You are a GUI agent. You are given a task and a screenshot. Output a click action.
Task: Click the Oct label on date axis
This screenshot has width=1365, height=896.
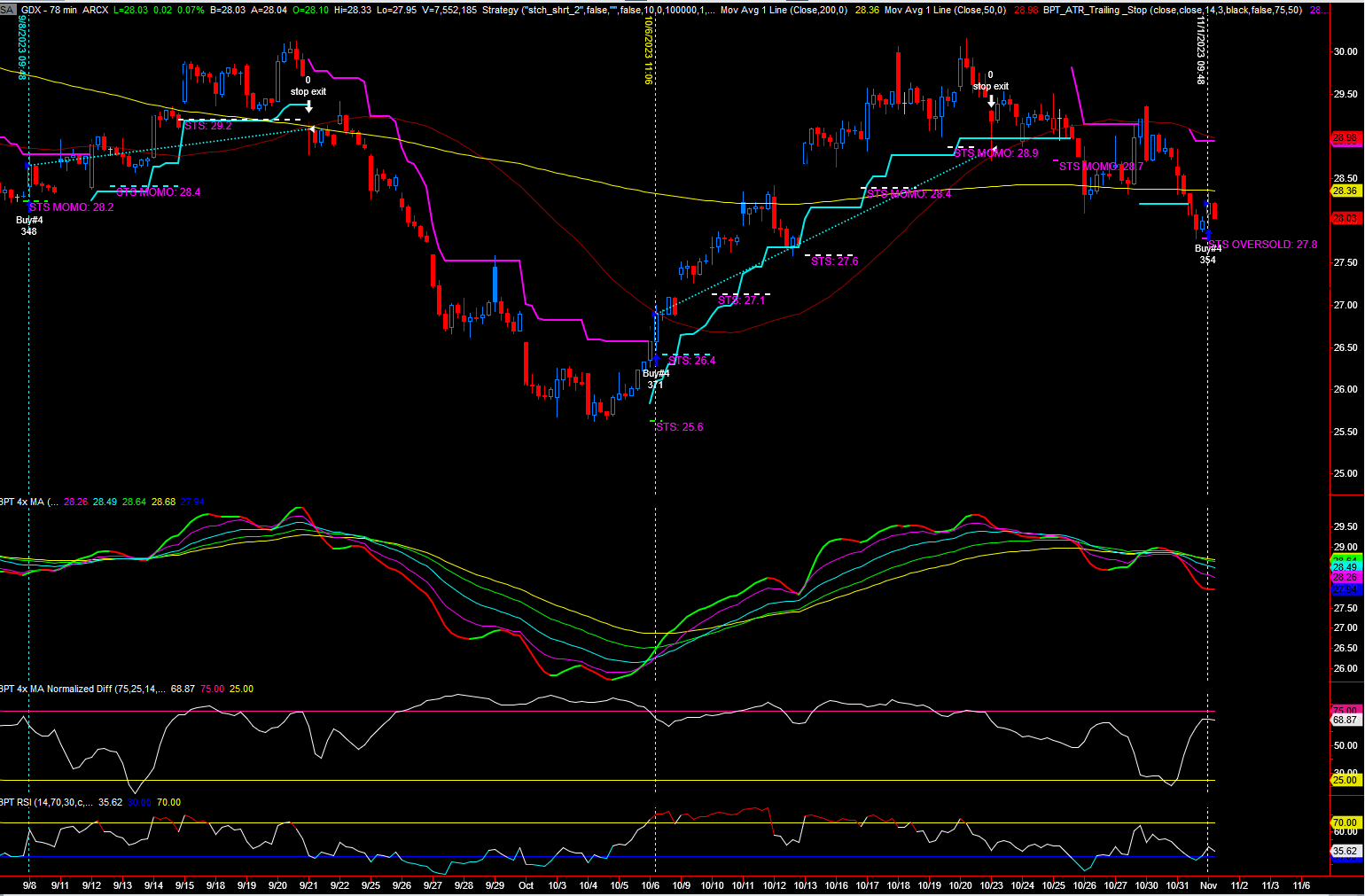(526, 885)
